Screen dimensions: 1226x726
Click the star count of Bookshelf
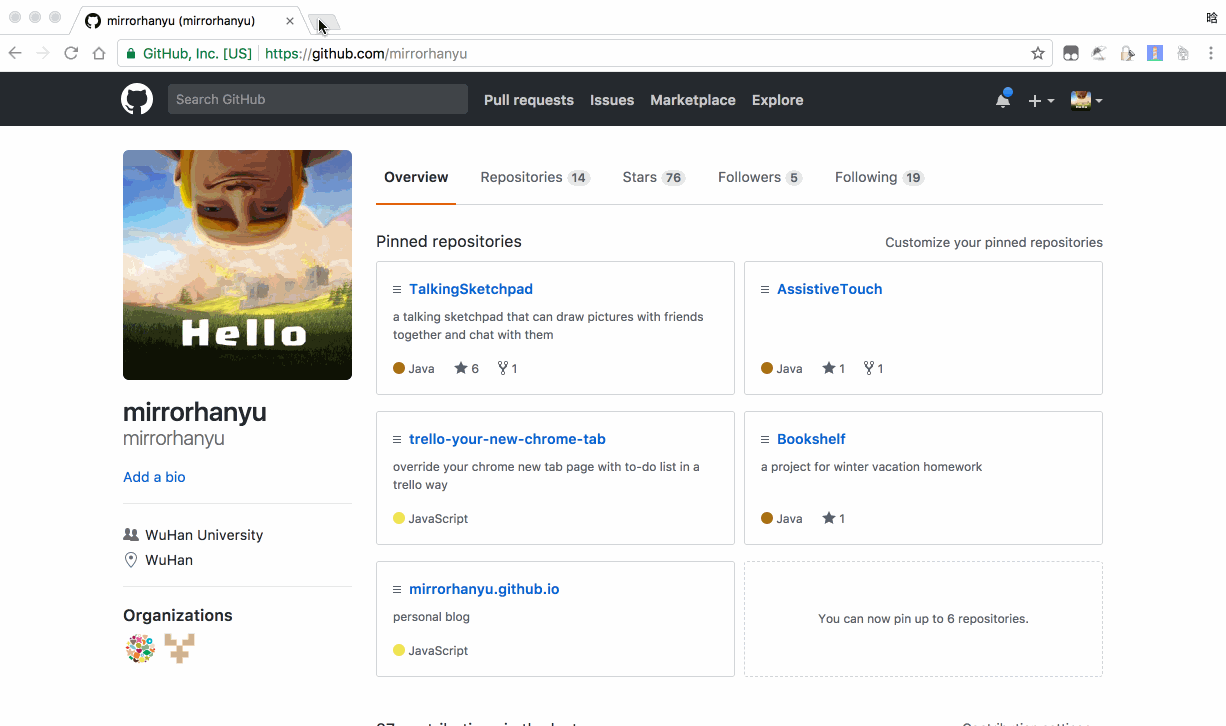click(834, 518)
